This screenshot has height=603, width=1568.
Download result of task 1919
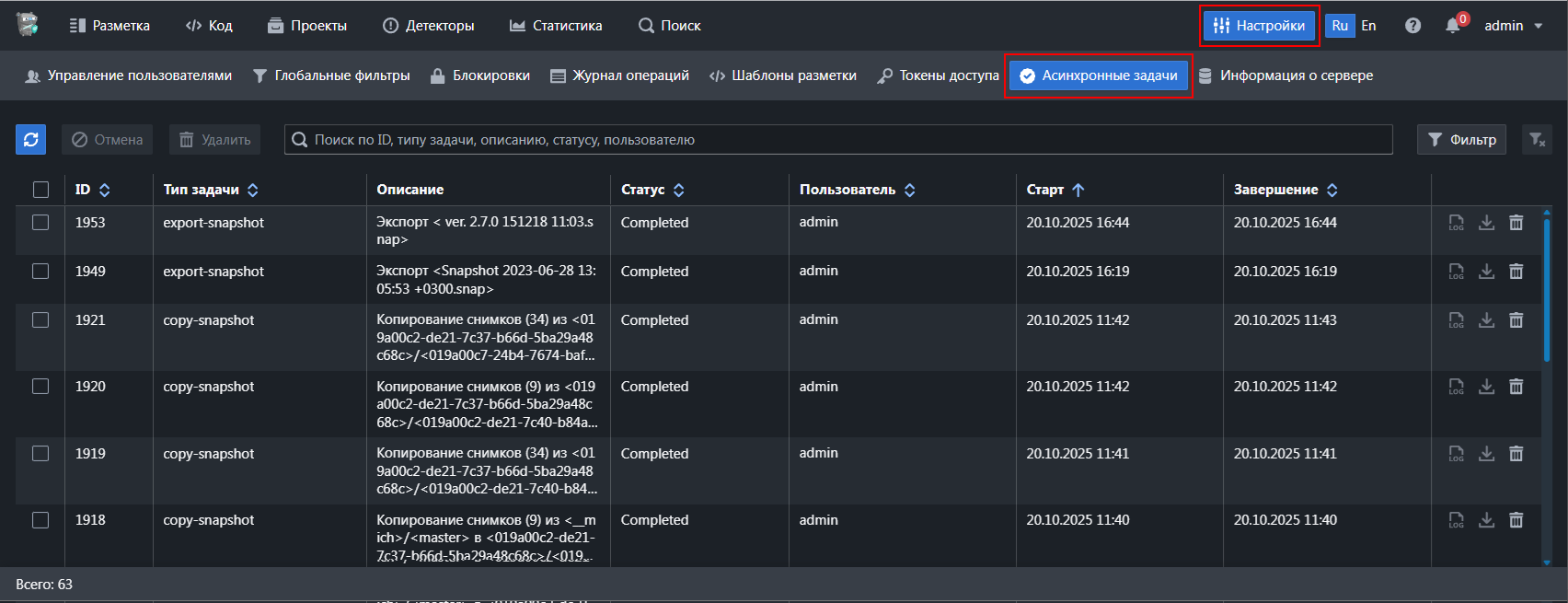(x=1486, y=454)
